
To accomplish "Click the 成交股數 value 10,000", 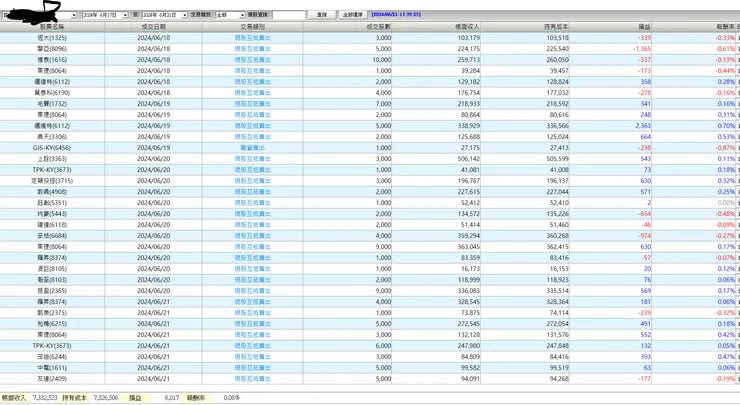I will 381,60.
